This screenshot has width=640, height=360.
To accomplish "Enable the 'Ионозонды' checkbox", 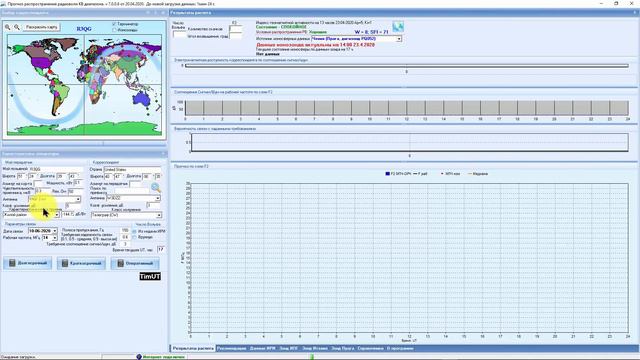I will (x=114, y=30).
